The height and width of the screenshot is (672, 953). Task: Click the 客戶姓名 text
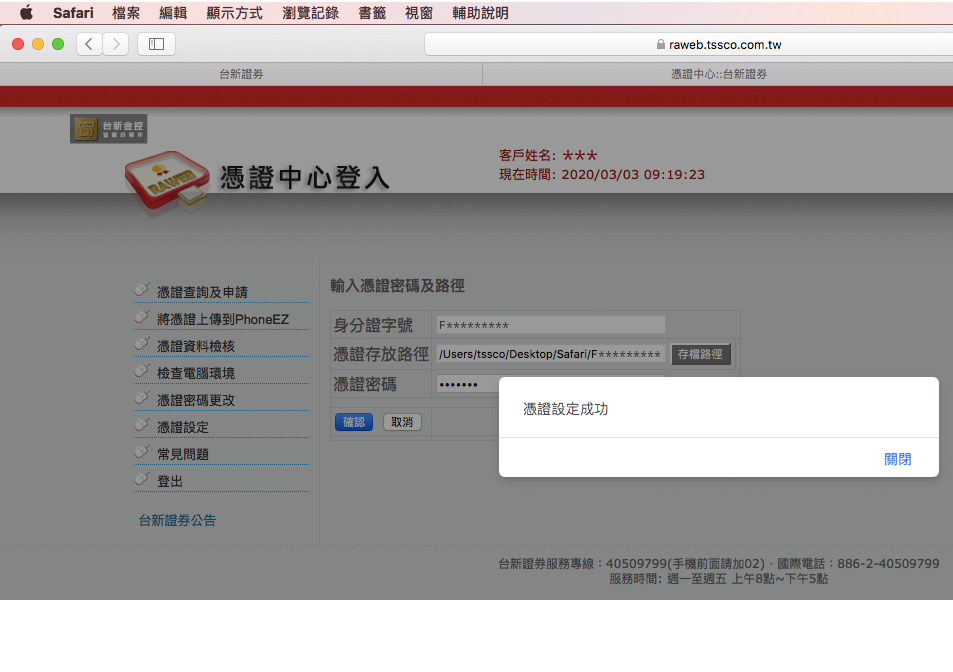[548, 156]
